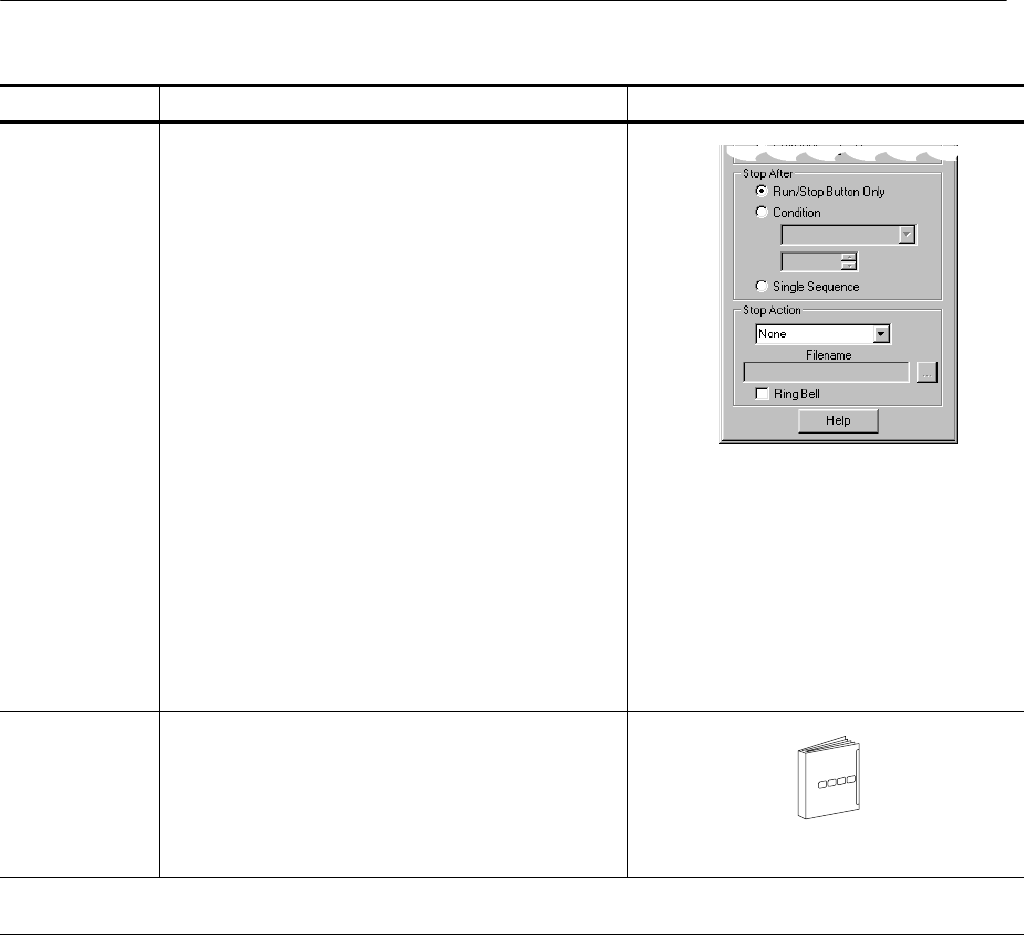The width and height of the screenshot is (1024, 935).
Task: Click the Help button
Action: (838, 421)
